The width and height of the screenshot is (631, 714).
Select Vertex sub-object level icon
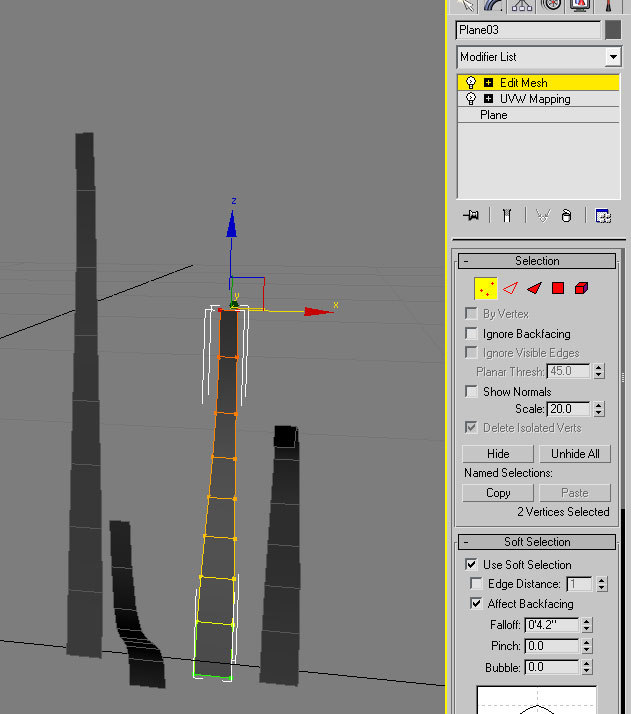click(486, 288)
